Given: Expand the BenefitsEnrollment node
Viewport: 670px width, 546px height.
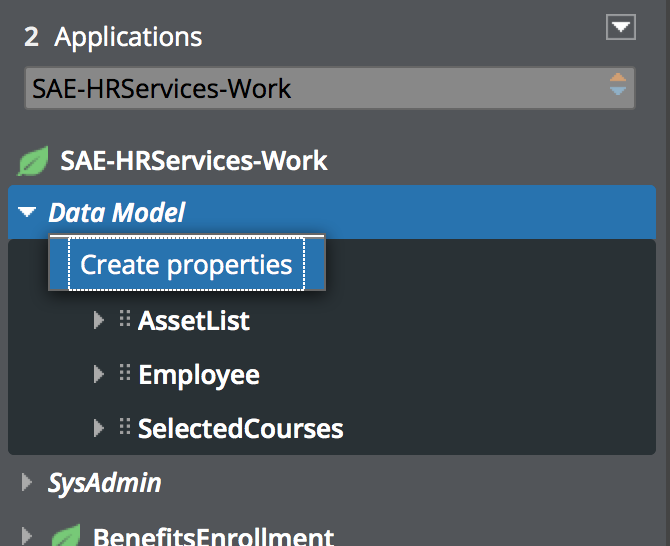Looking at the screenshot, I should pyautogui.click(x=26, y=536).
